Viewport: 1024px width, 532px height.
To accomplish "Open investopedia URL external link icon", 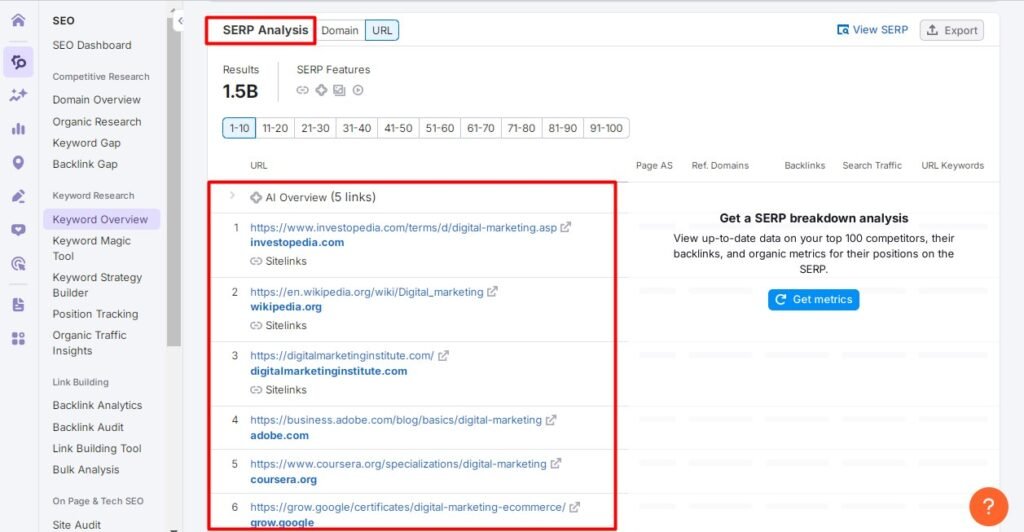I will [x=566, y=227].
